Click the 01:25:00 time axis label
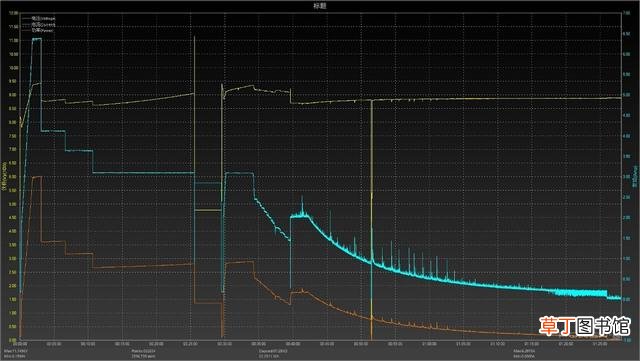This screenshot has width=640, height=361. (599, 344)
